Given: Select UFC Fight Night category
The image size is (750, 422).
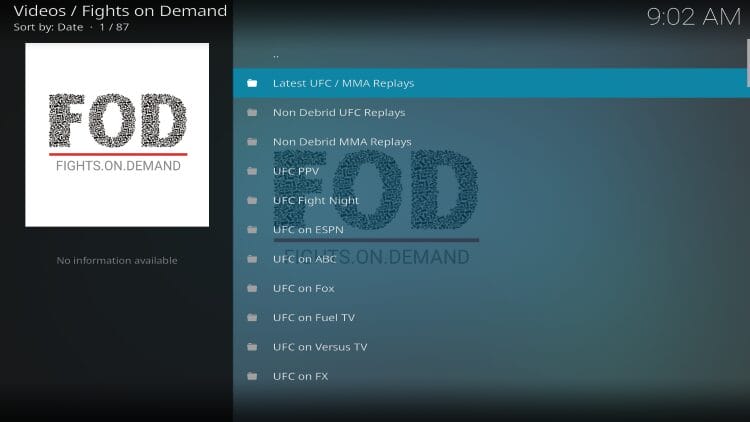Looking at the screenshot, I should pos(491,200).
